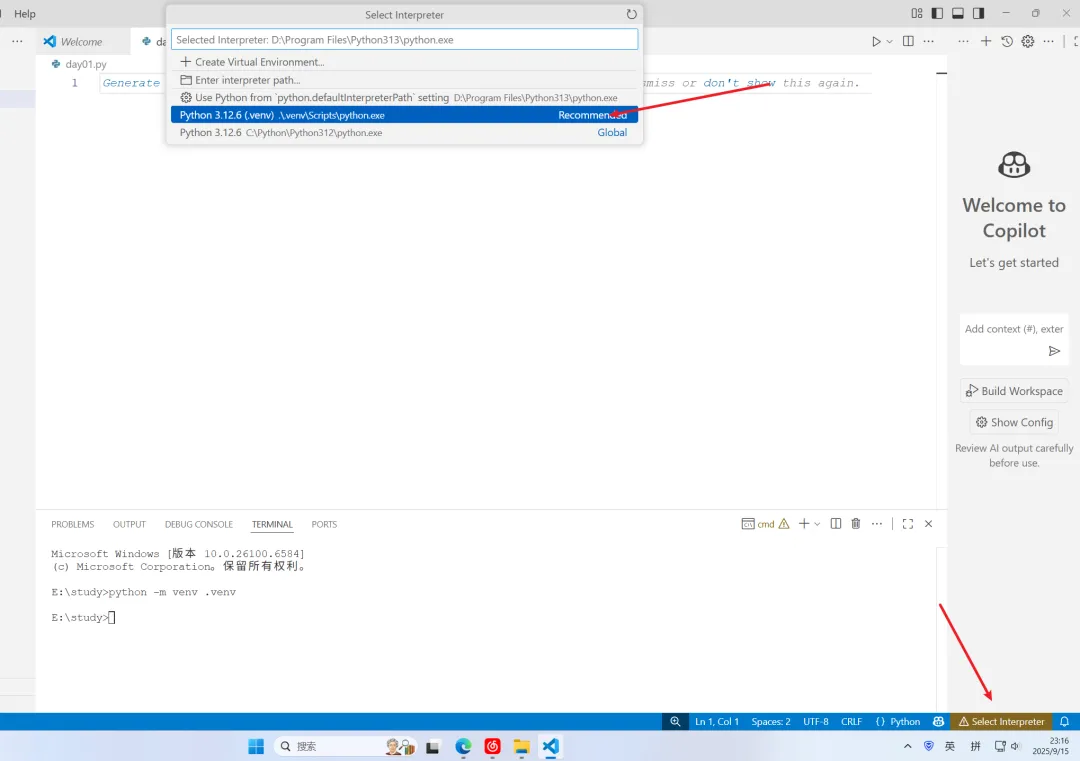
Task: Open the Copilot chat settings gear
Action: click(1028, 41)
